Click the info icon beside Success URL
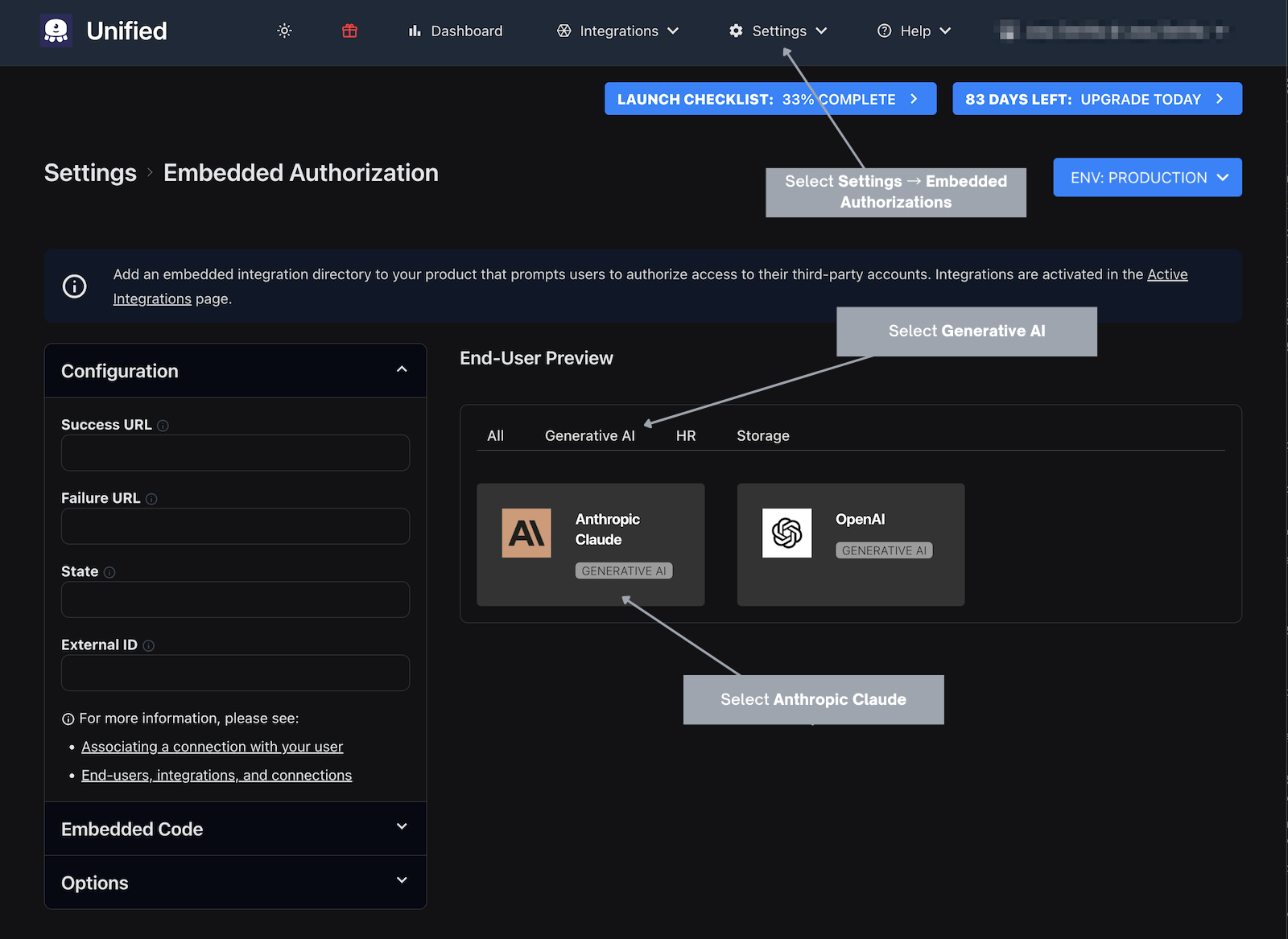Screen dimensions: 1288x939 point(163,425)
